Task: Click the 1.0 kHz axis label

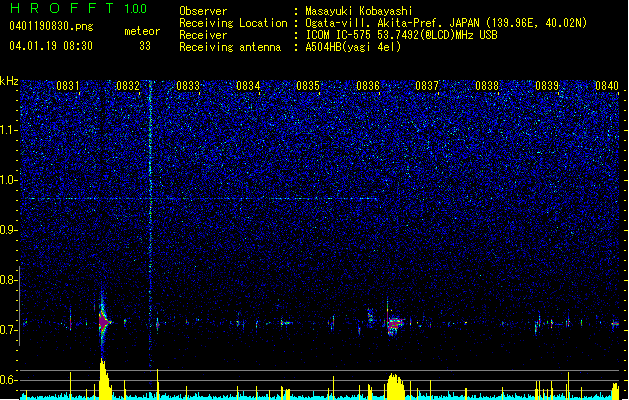Action: 9,180
